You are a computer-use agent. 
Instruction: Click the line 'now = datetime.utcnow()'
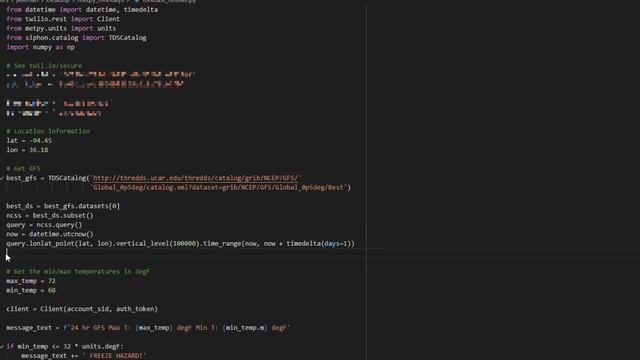pos(50,234)
